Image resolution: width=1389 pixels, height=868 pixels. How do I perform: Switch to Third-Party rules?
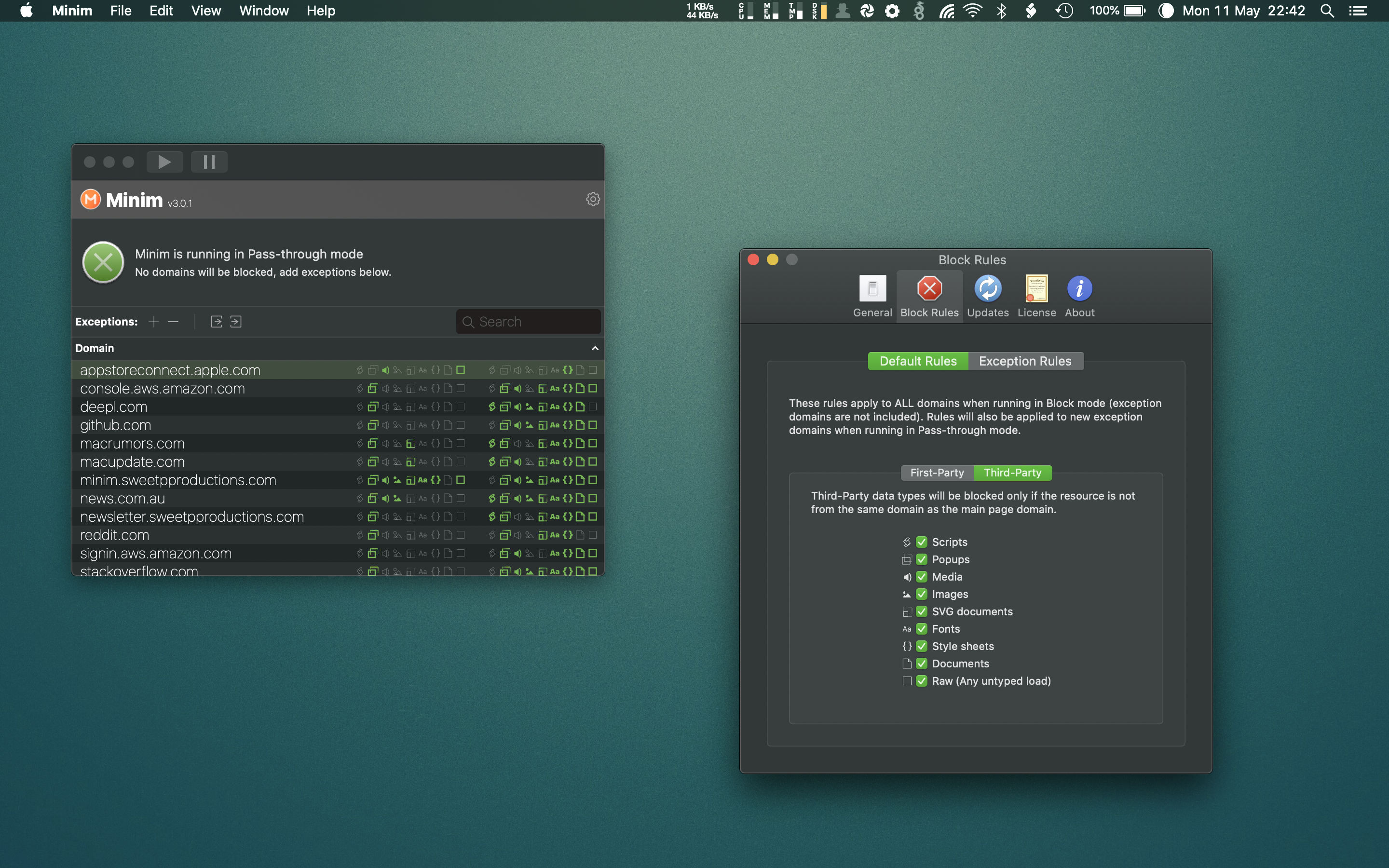coord(1012,473)
